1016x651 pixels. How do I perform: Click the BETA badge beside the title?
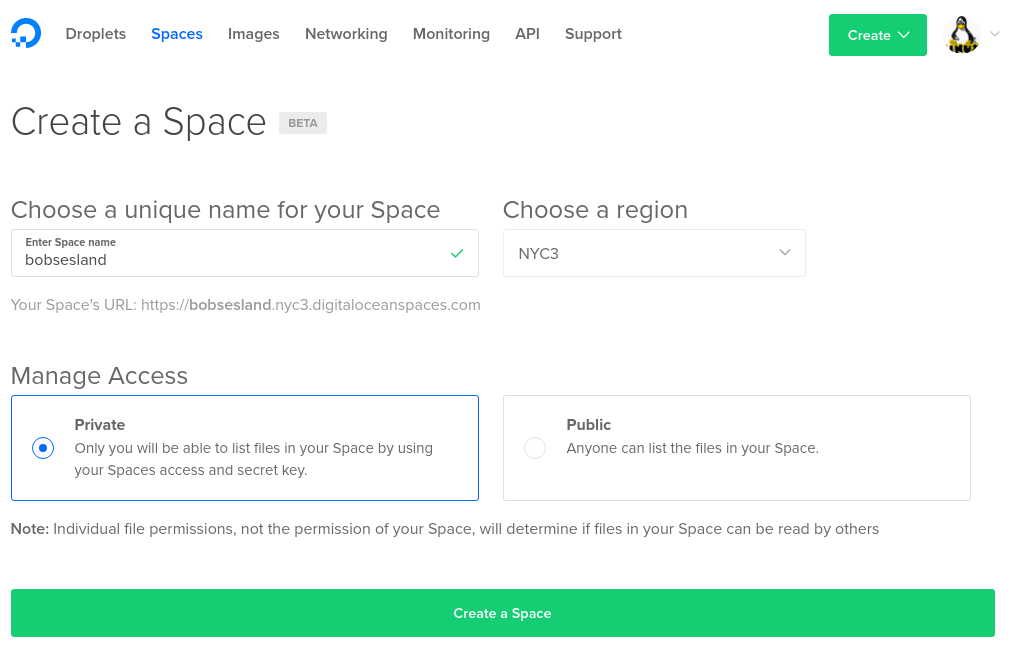pyautogui.click(x=303, y=123)
